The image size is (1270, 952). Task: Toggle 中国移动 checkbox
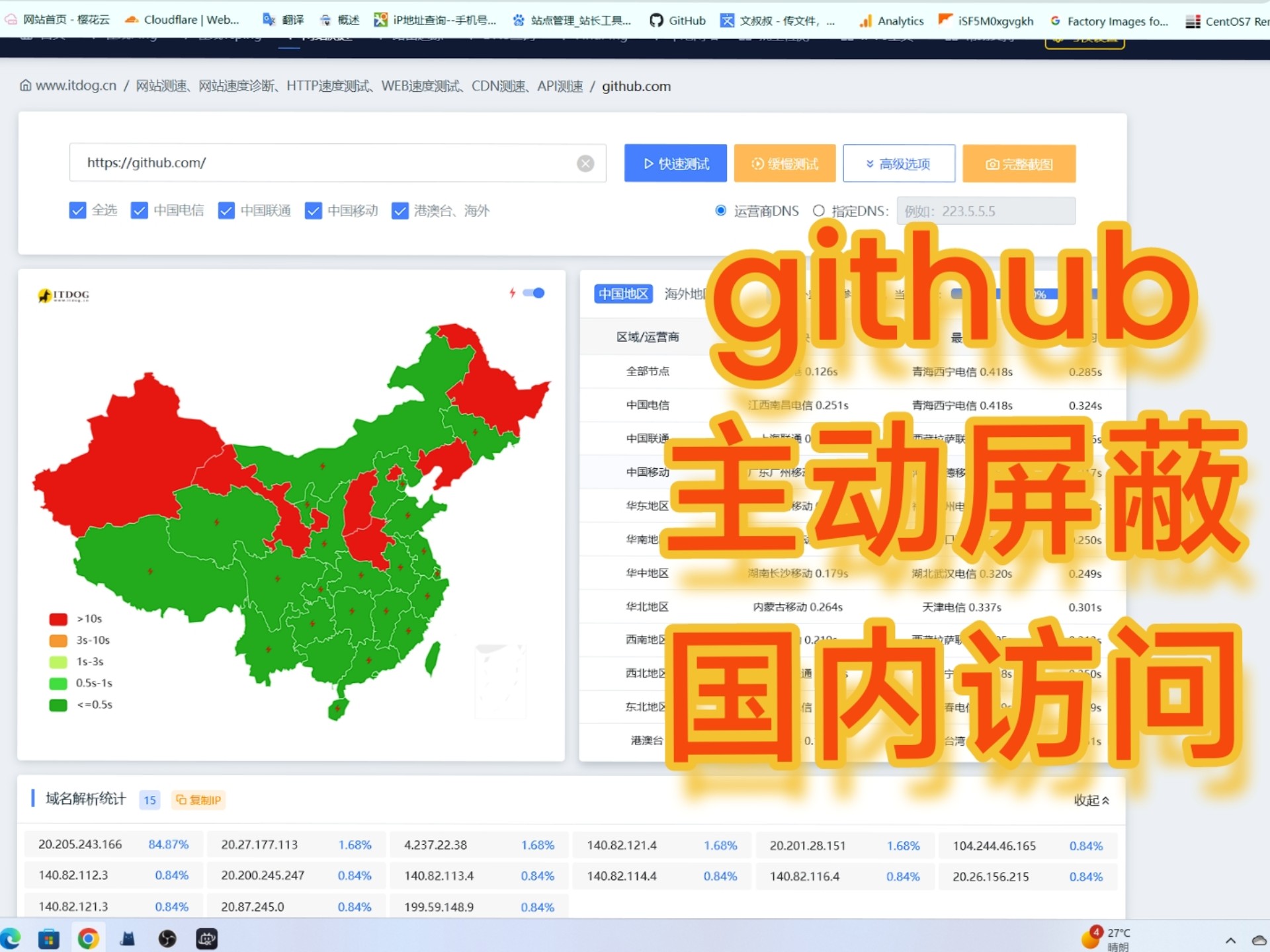click(313, 210)
